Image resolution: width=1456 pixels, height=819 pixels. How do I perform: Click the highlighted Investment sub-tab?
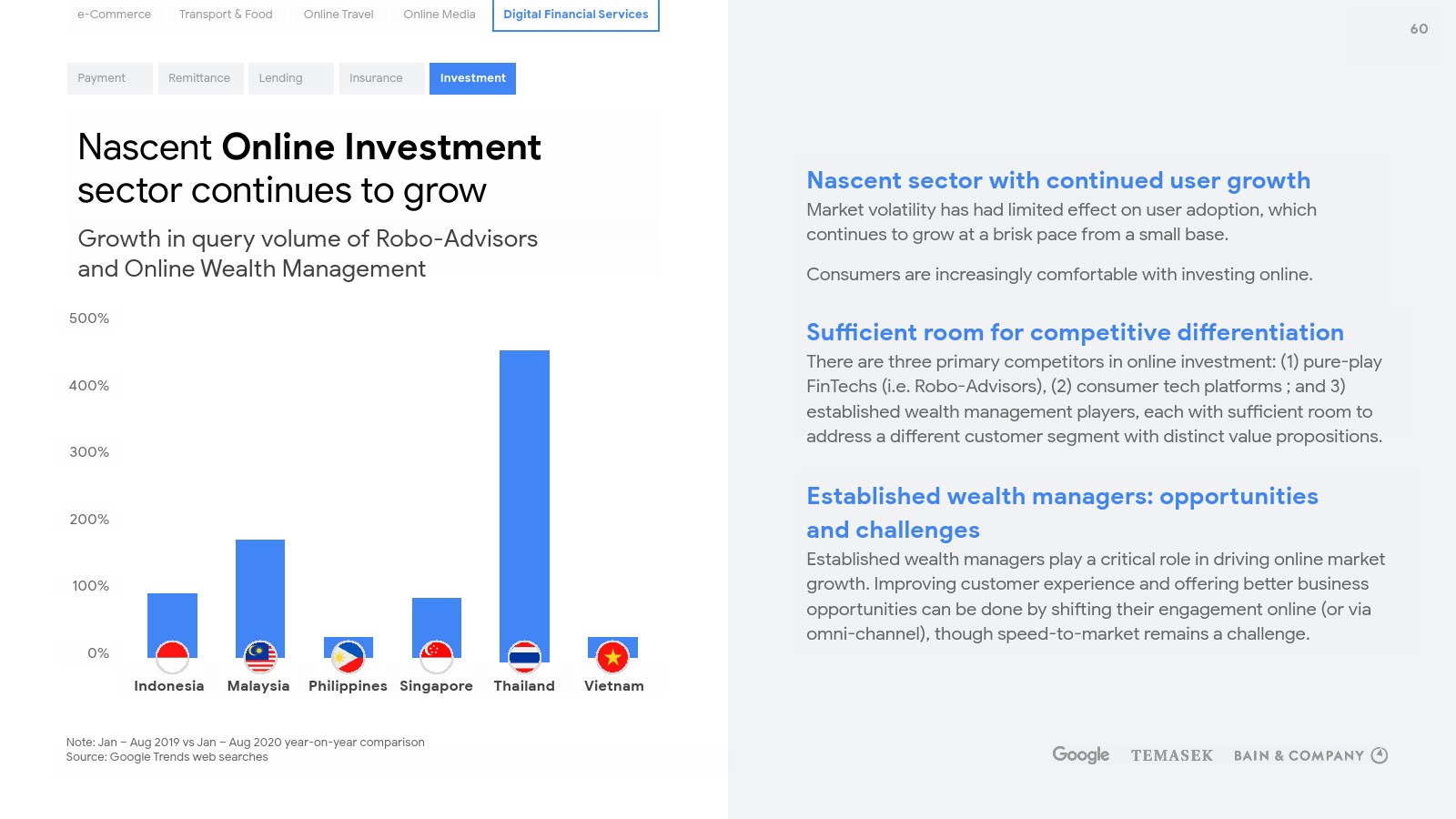coord(472,78)
